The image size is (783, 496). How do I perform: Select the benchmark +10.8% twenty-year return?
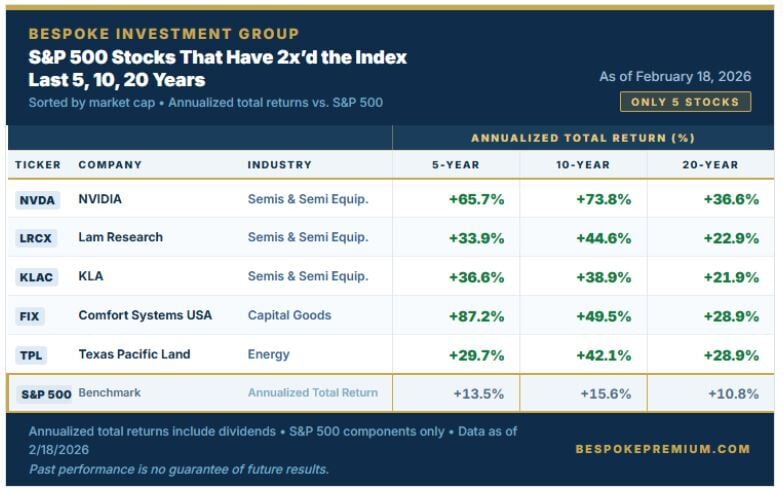[732, 394]
